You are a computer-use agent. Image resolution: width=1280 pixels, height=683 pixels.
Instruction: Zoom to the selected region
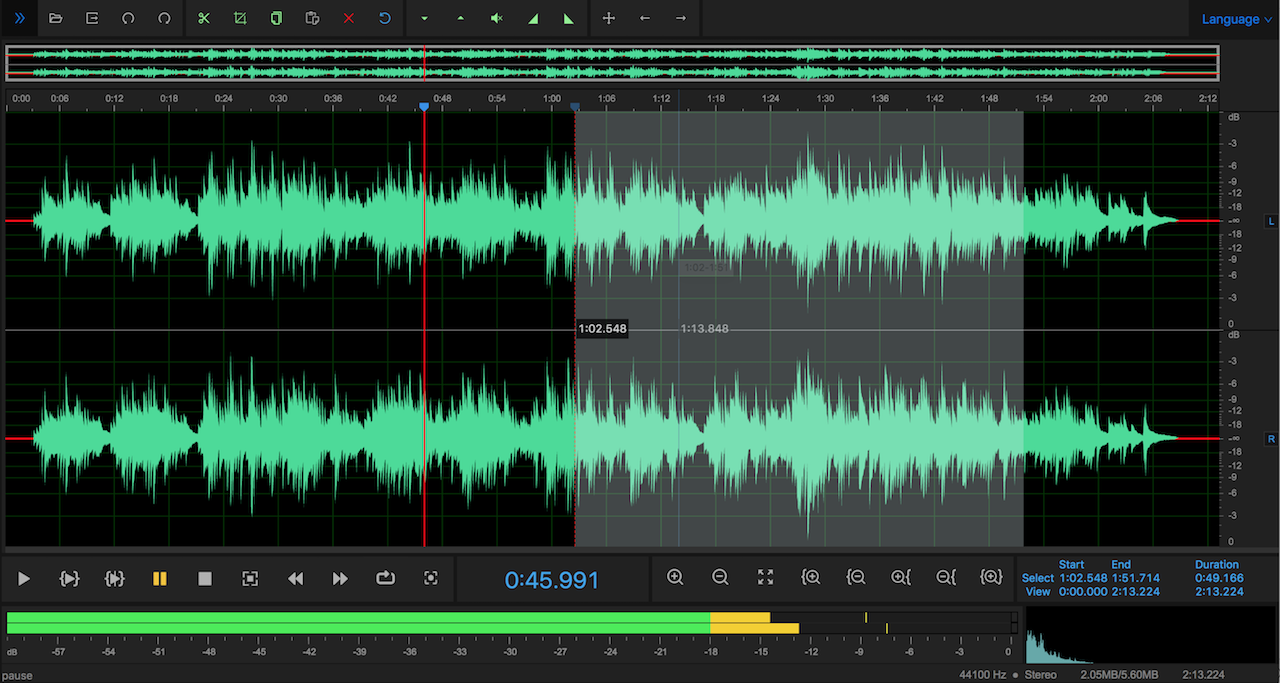tap(991, 577)
